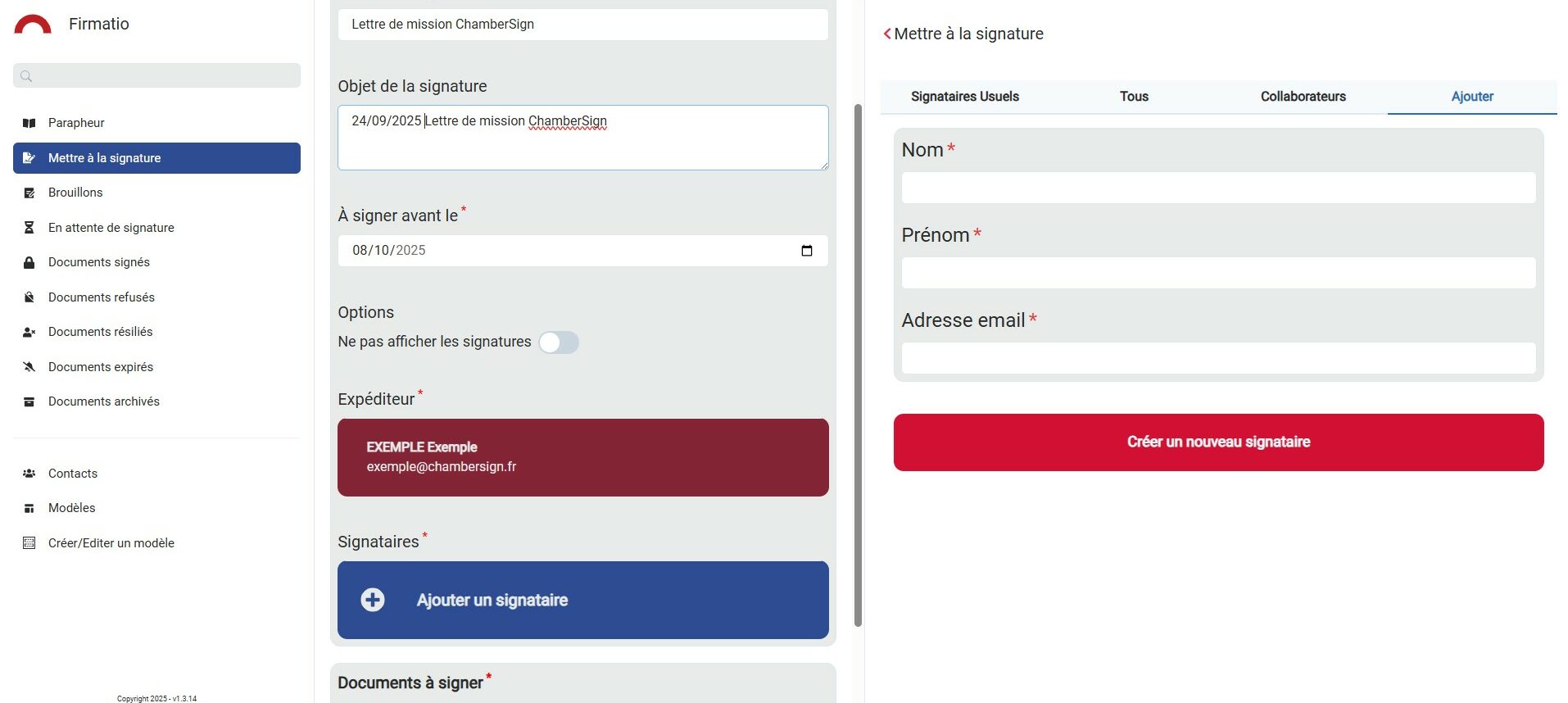The height and width of the screenshot is (703, 1568).
Task: Go back using the red chevron arrow
Action: (x=886, y=34)
